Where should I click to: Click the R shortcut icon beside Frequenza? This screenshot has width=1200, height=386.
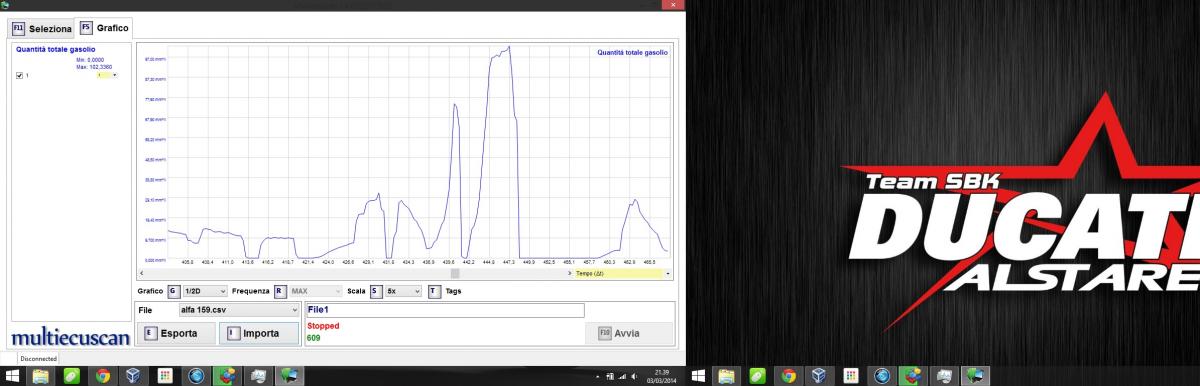pyautogui.click(x=280, y=291)
